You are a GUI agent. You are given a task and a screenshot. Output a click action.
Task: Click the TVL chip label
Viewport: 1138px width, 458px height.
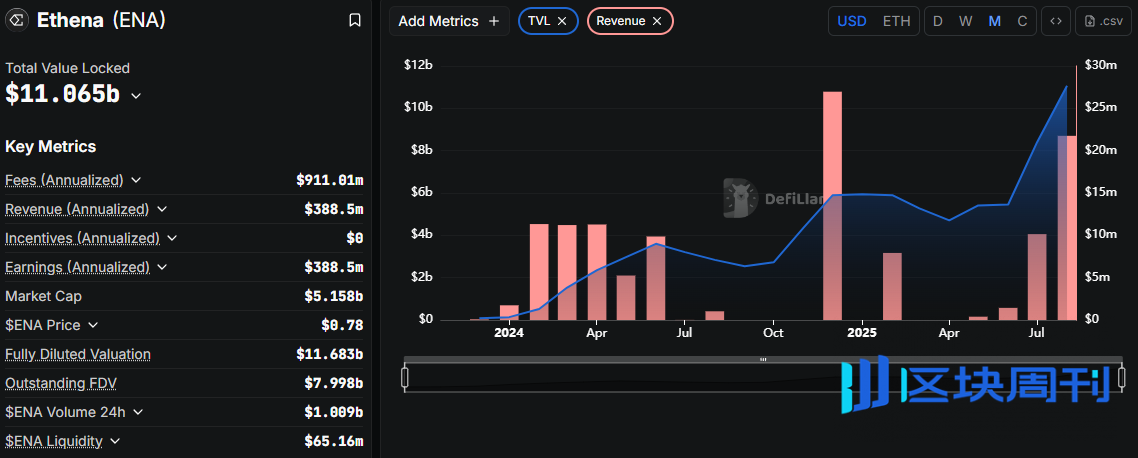[539, 21]
